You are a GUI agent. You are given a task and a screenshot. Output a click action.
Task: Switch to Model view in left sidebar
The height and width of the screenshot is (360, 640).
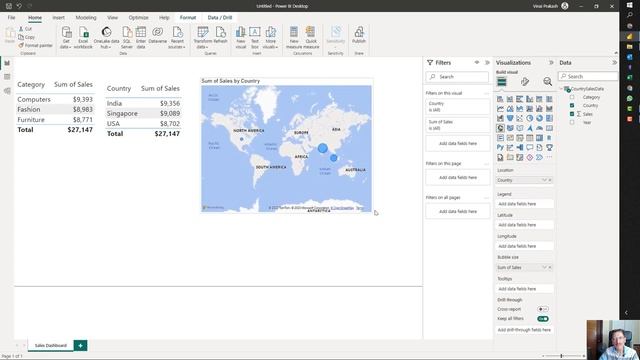pyautogui.click(x=7, y=91)
